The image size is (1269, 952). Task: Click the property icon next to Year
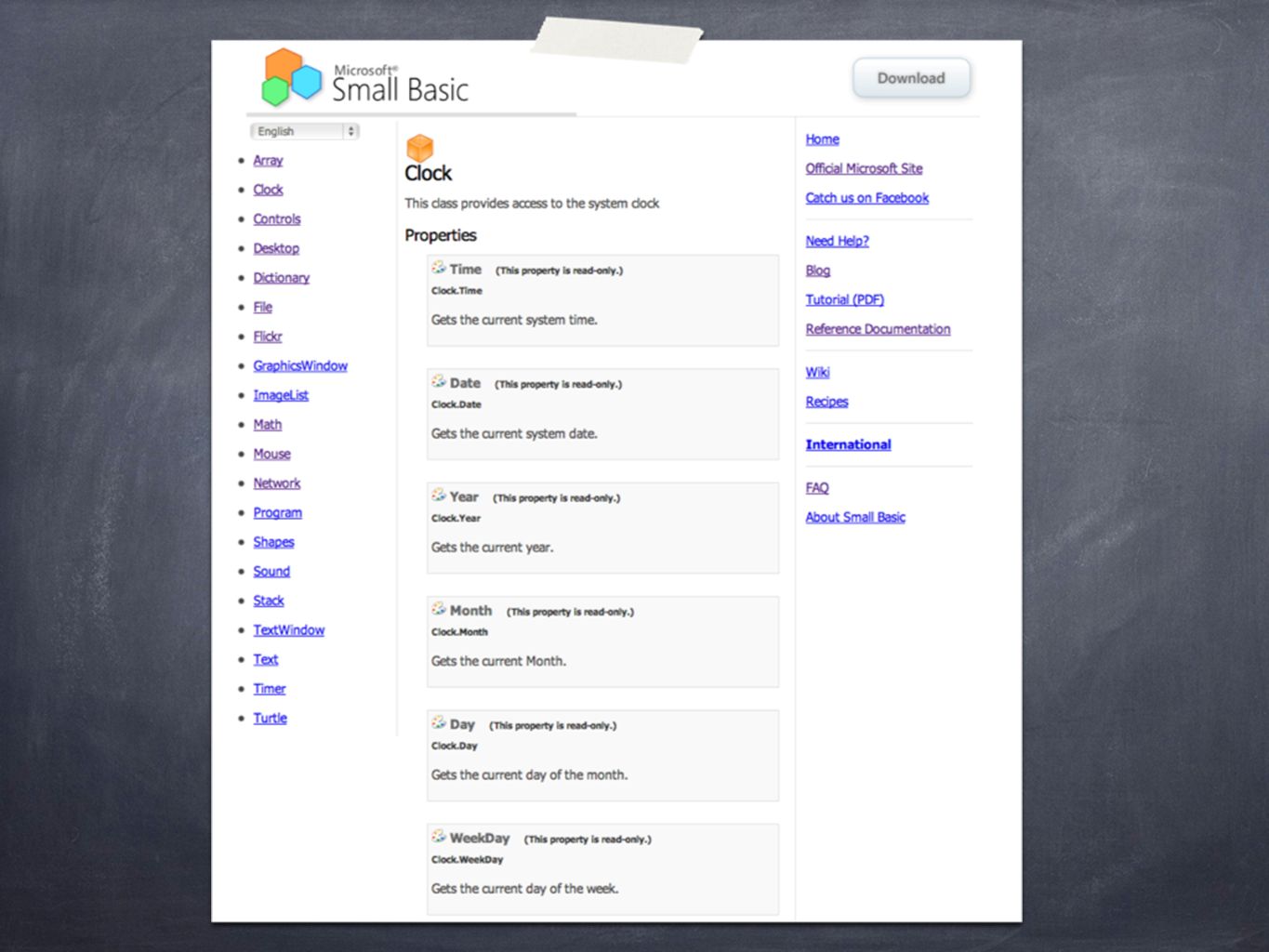click(439, 496)
